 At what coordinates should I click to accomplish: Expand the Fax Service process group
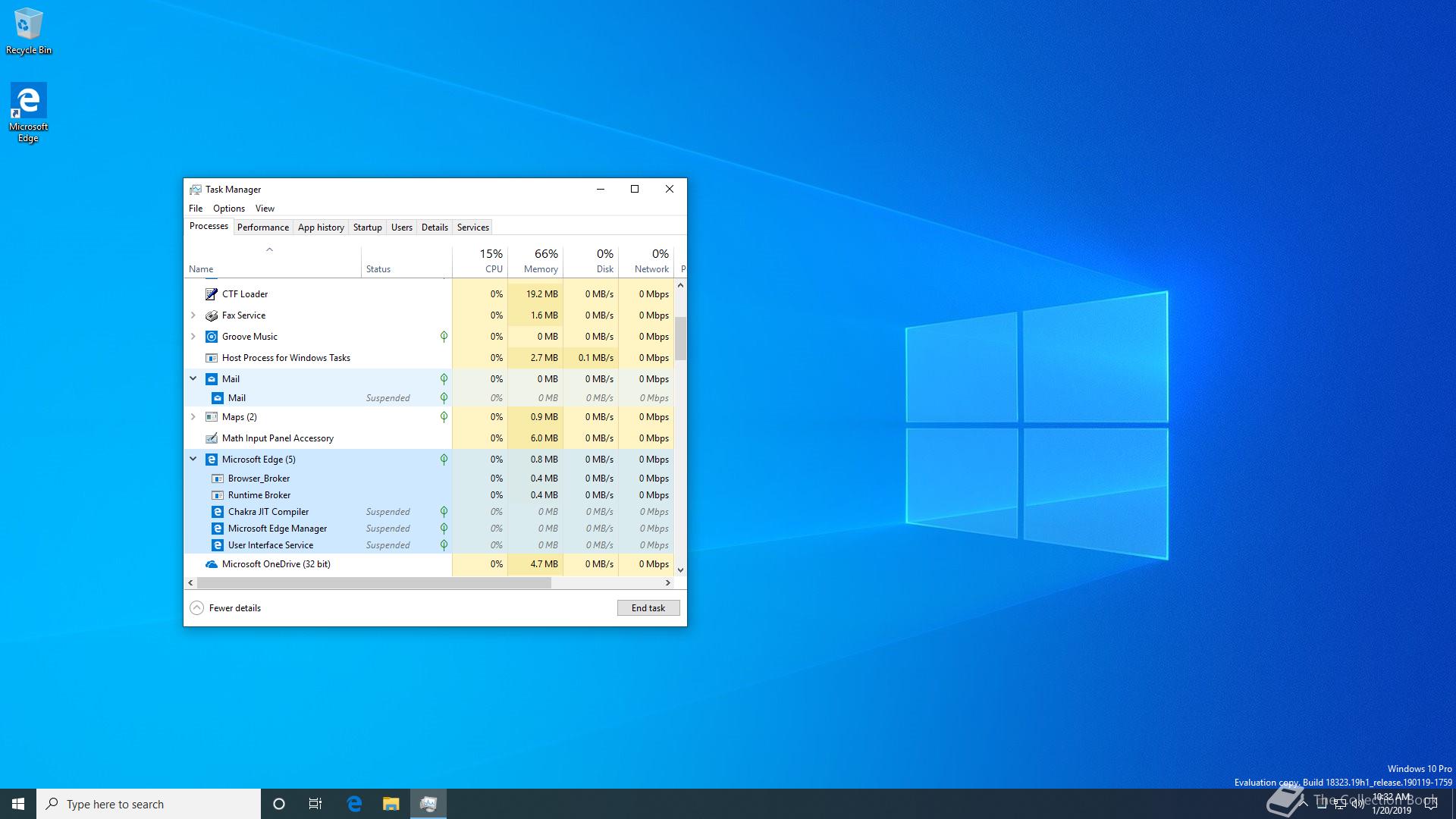click(x=193, y=315)
